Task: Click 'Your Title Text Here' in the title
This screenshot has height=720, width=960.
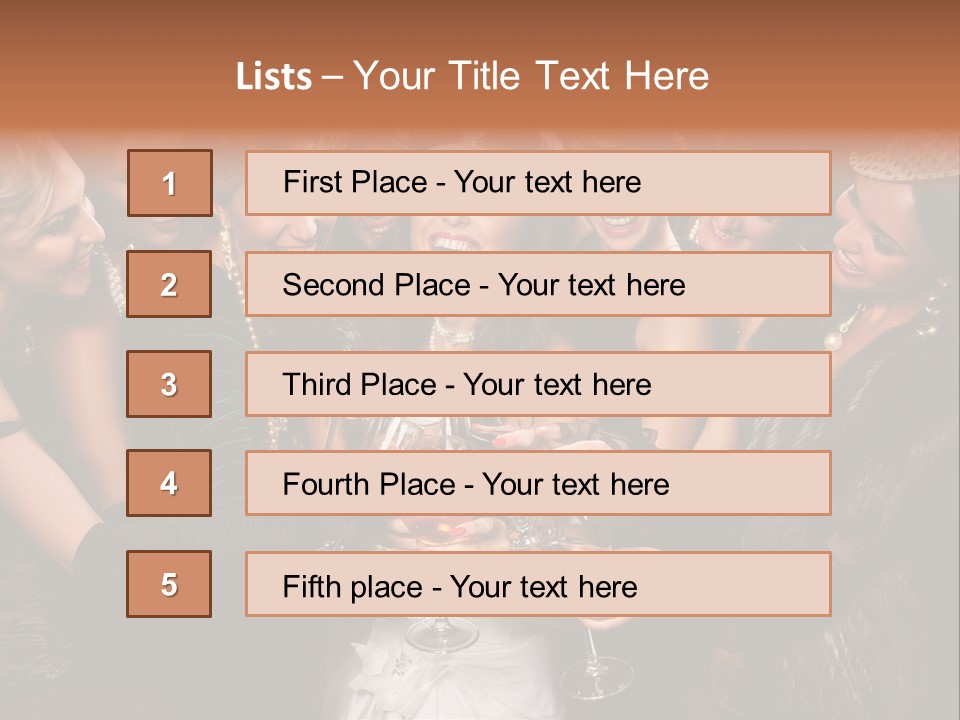Action: (531, 77)
